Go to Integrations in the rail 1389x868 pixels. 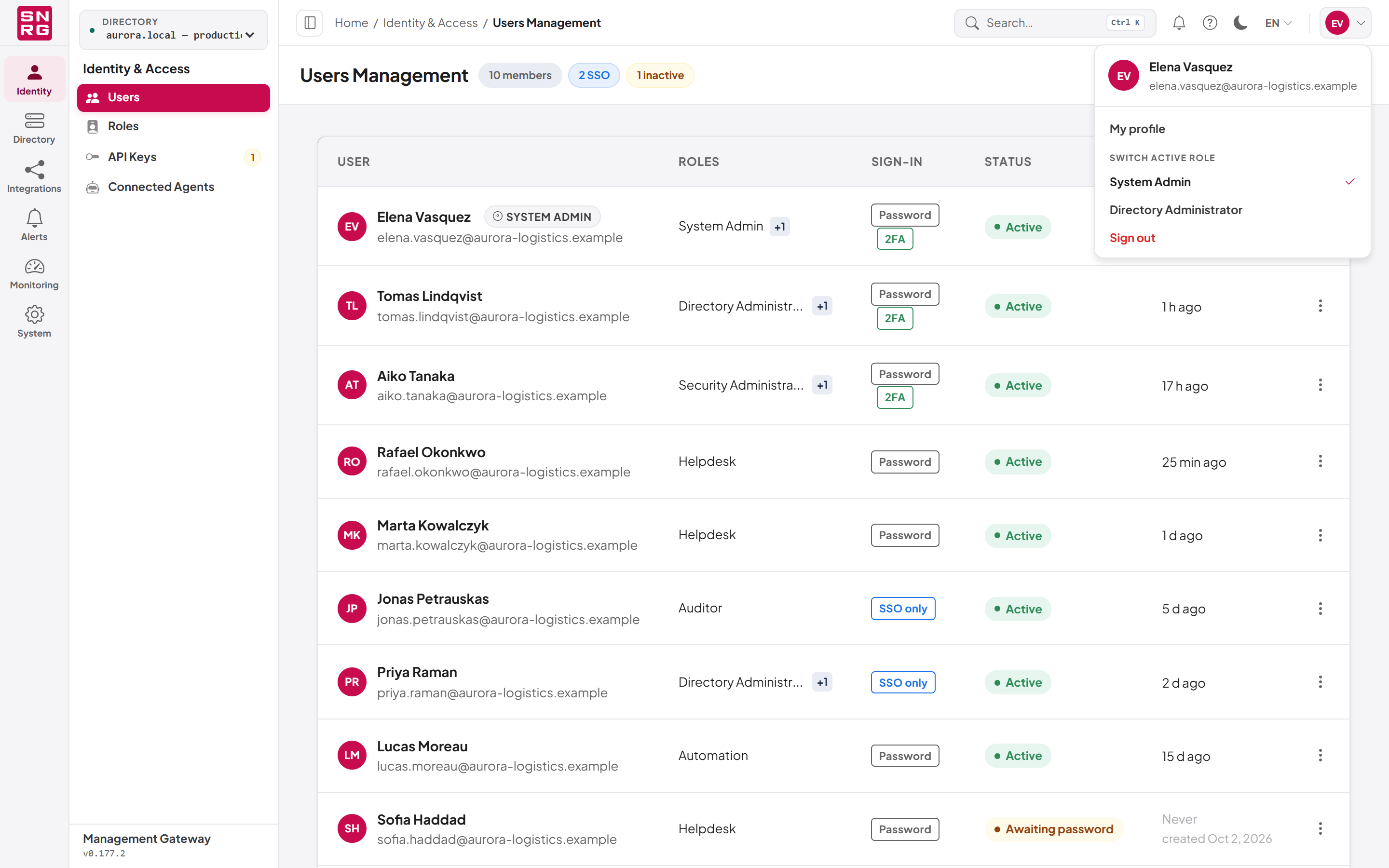pos(34,177)
